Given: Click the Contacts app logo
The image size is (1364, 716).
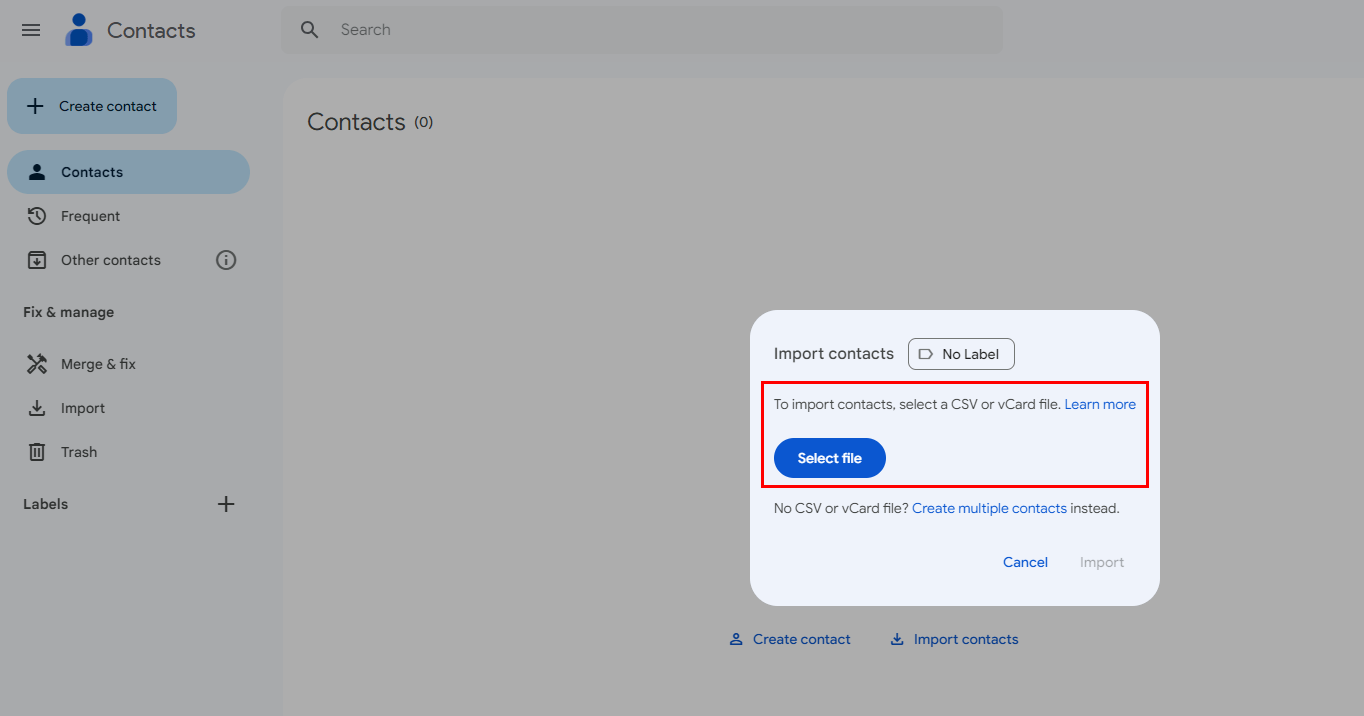Looking at the screenshot, I should click(x=78, y=29).
